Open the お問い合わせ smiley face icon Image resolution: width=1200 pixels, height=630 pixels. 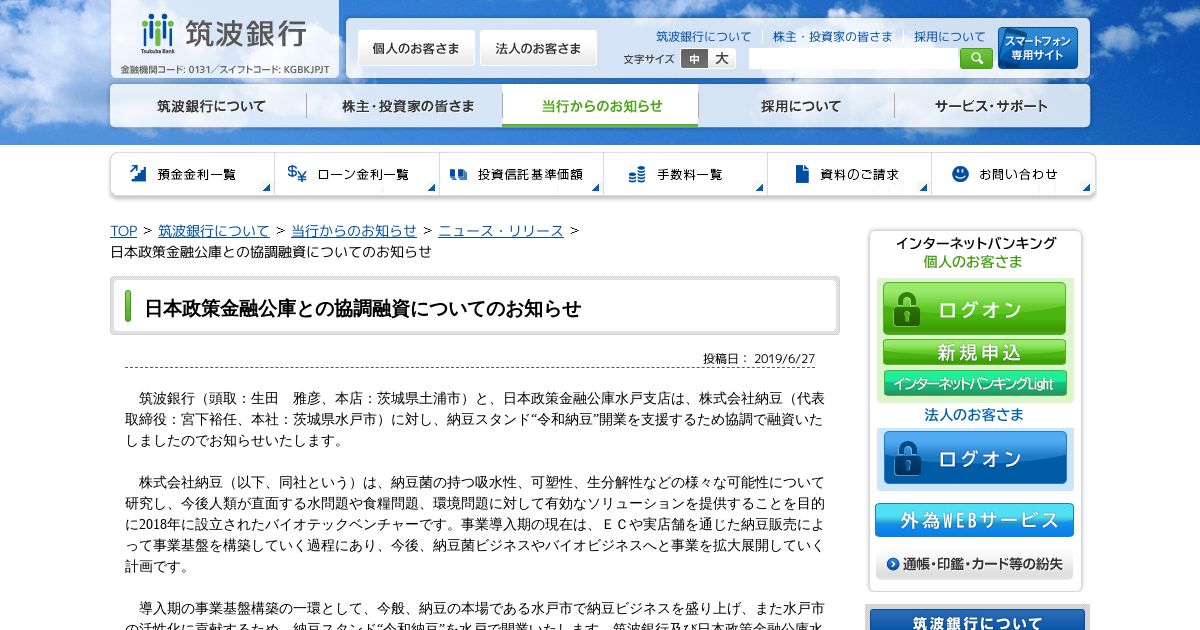[x=960, y=174]
